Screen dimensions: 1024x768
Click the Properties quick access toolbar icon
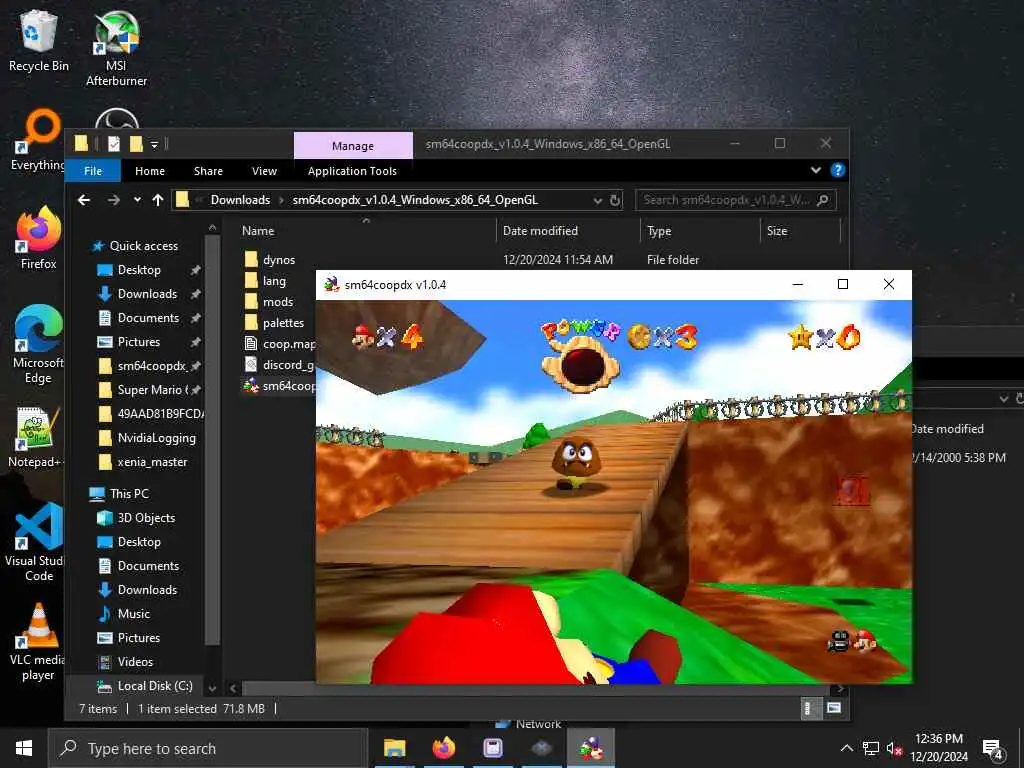point(114,144)
